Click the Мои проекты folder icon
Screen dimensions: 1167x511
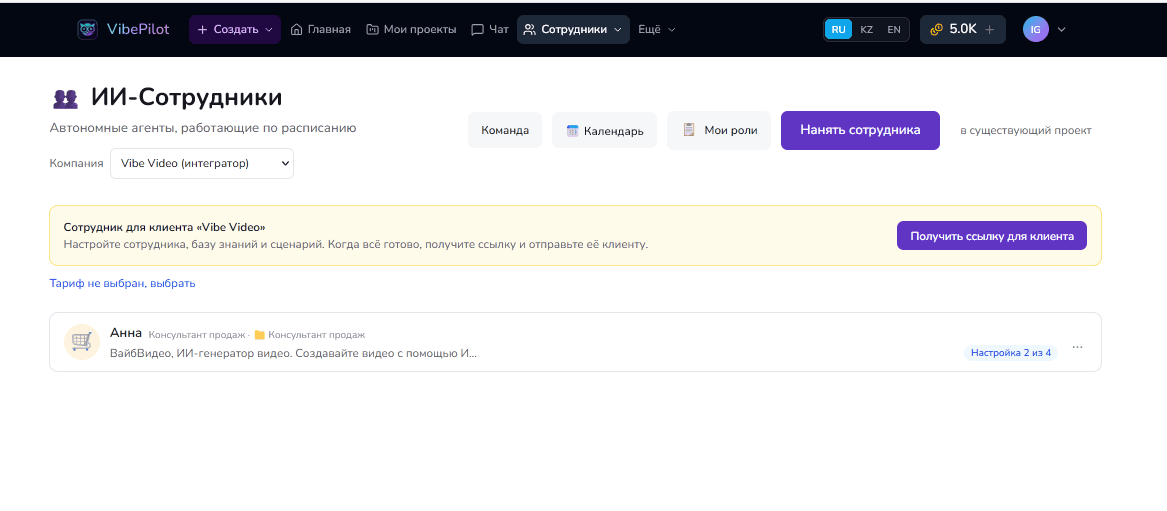[373, 30]
